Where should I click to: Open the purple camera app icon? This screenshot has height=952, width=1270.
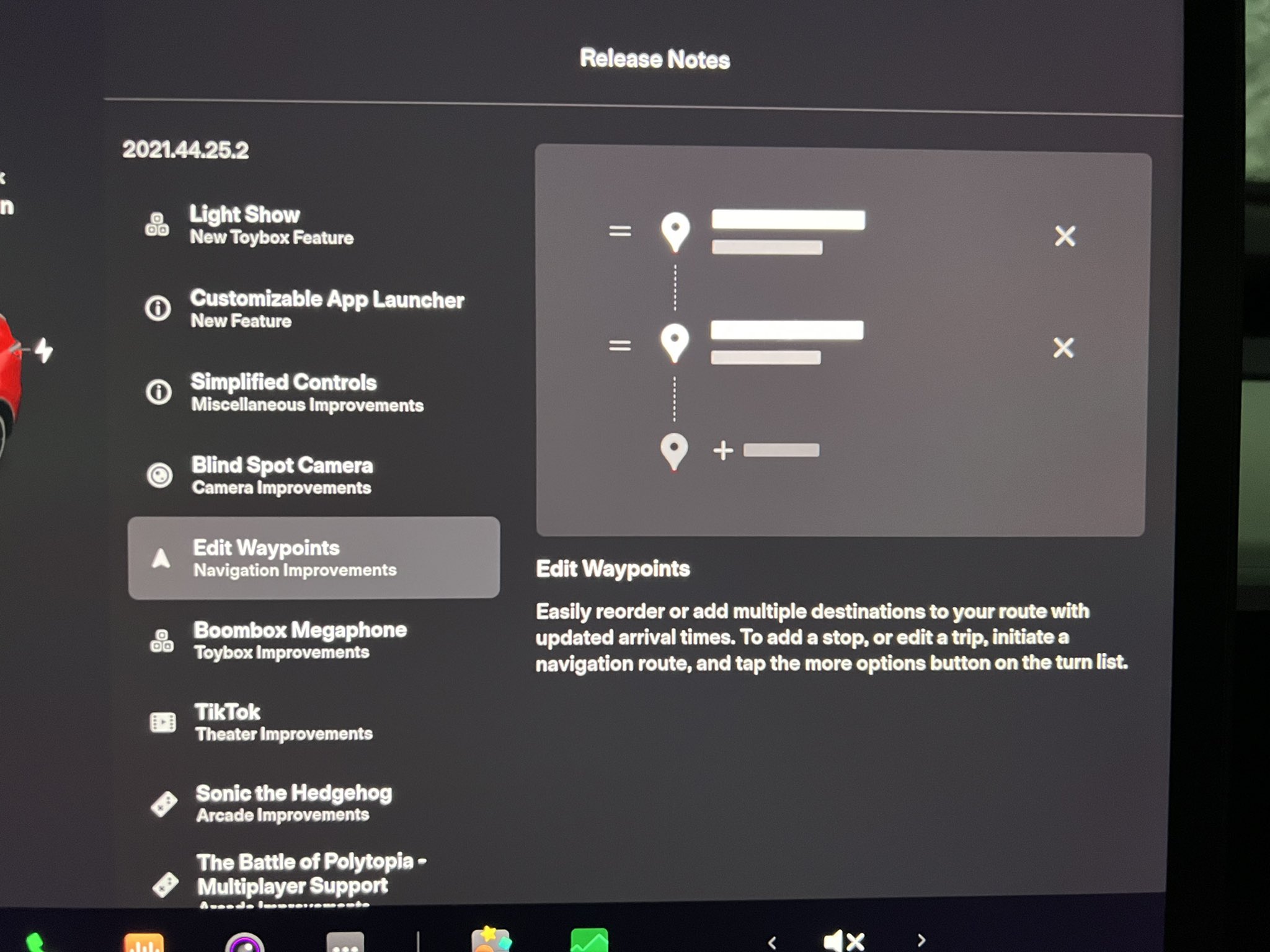pyautogui.click(x=244, y=943)
